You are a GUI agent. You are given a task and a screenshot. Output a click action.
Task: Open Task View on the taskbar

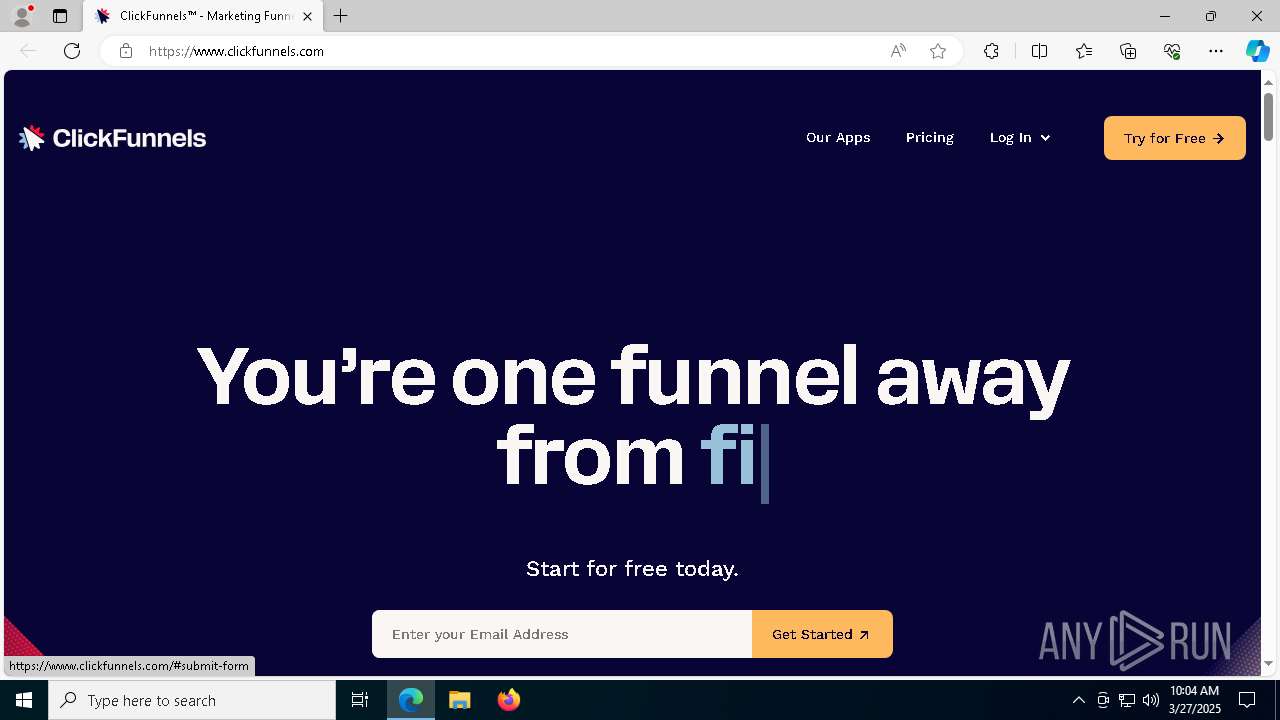click(x=360, y=700)
